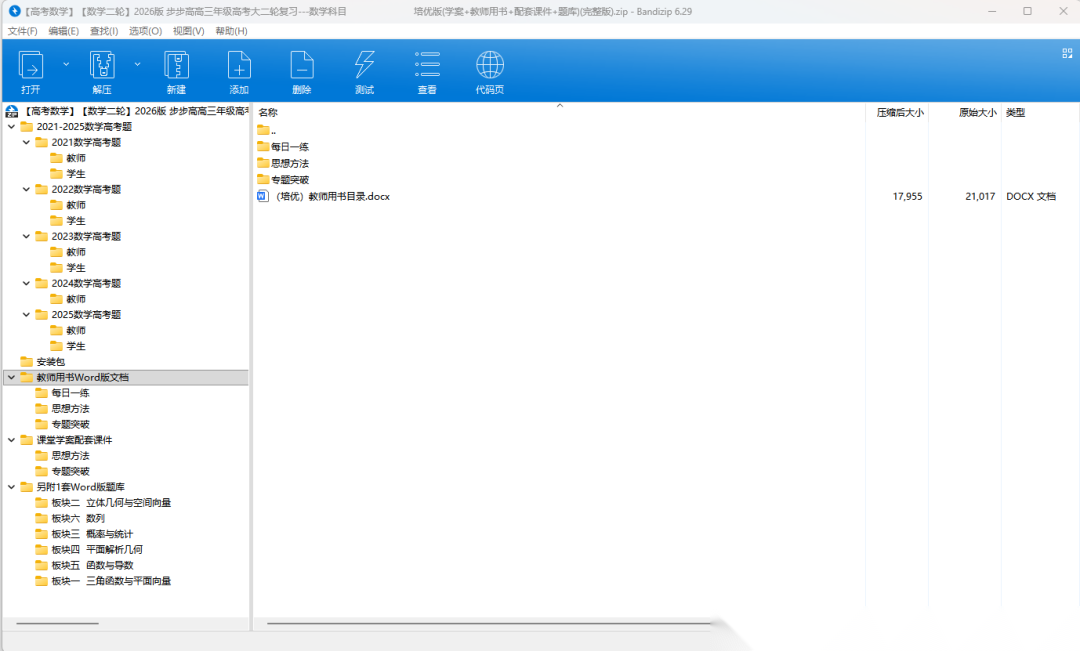Click the Extract (解压) toolbar icon
This screenshot has height=651, width=1080.
point(102,66)
